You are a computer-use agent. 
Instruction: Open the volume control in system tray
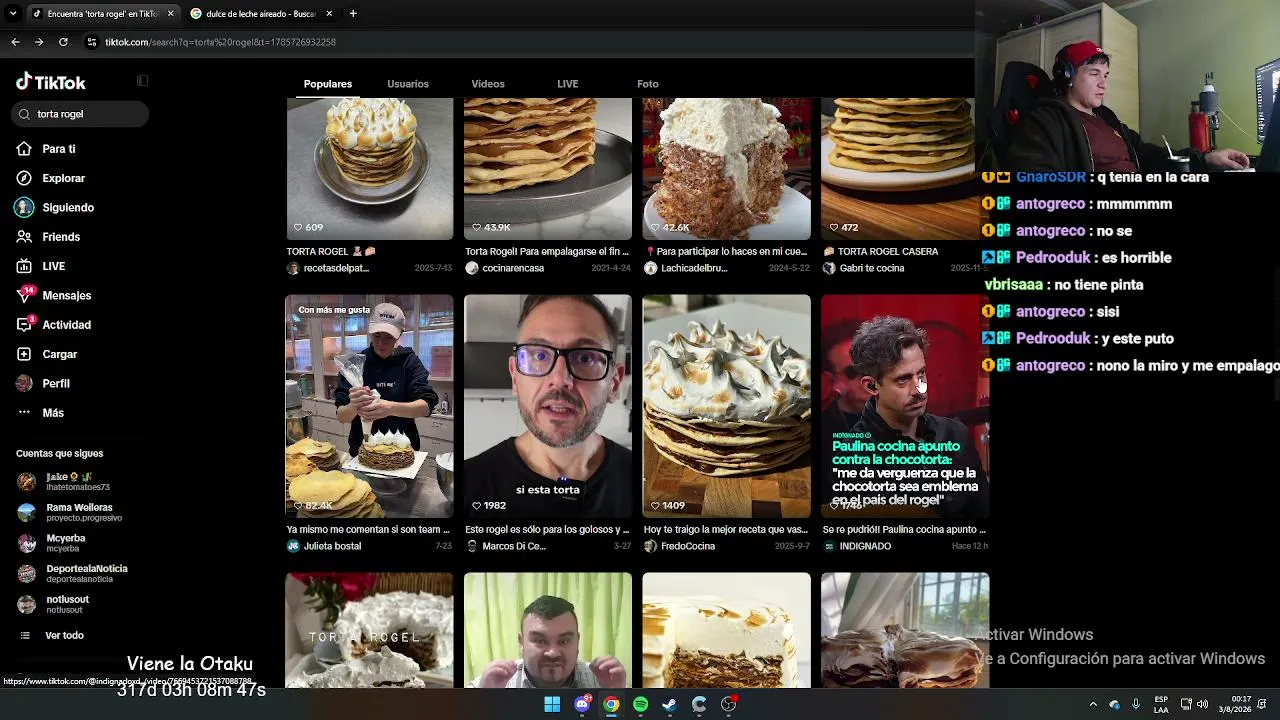pos(1202,704)
